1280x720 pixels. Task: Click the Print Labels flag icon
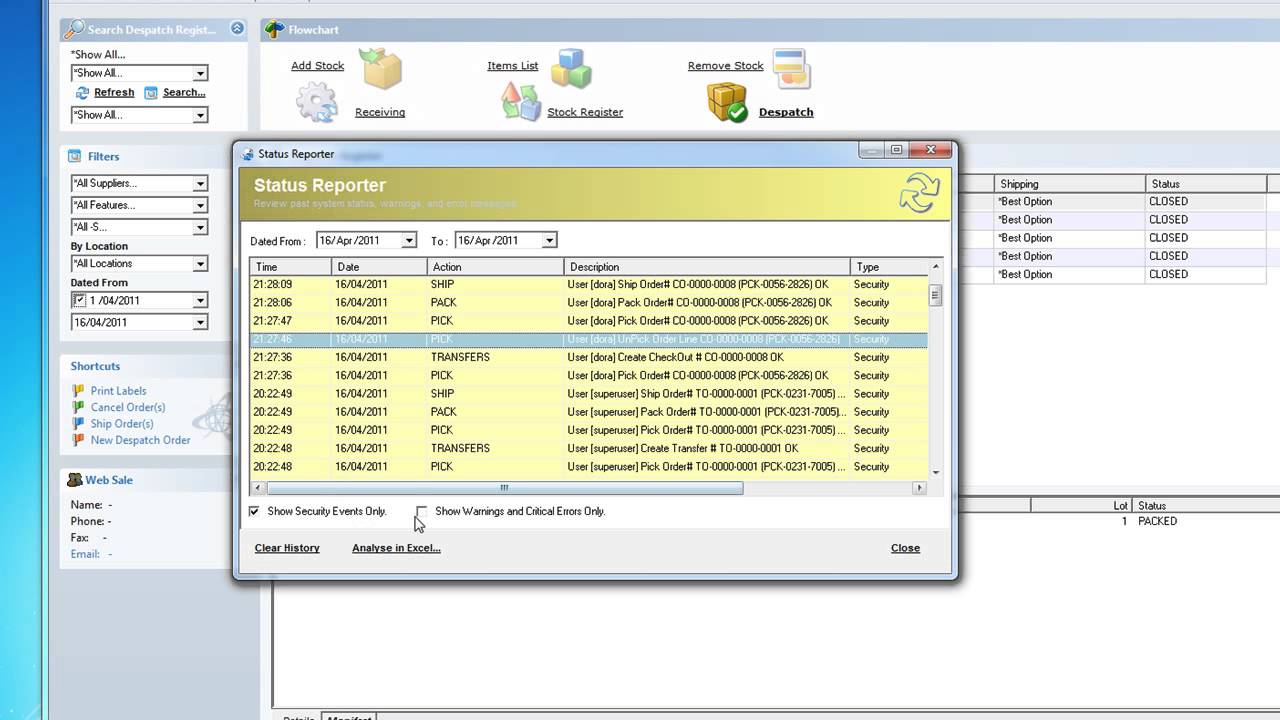coord(78,391)
